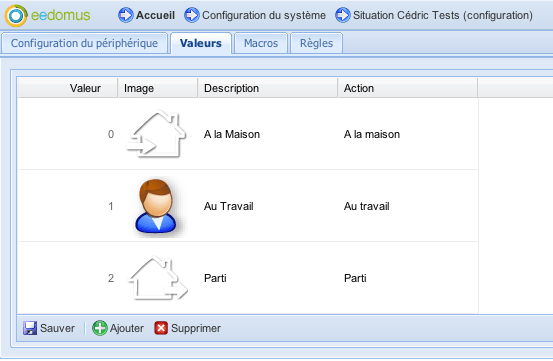
Task: Edit the Au Travail description cell
Action: 268,206
